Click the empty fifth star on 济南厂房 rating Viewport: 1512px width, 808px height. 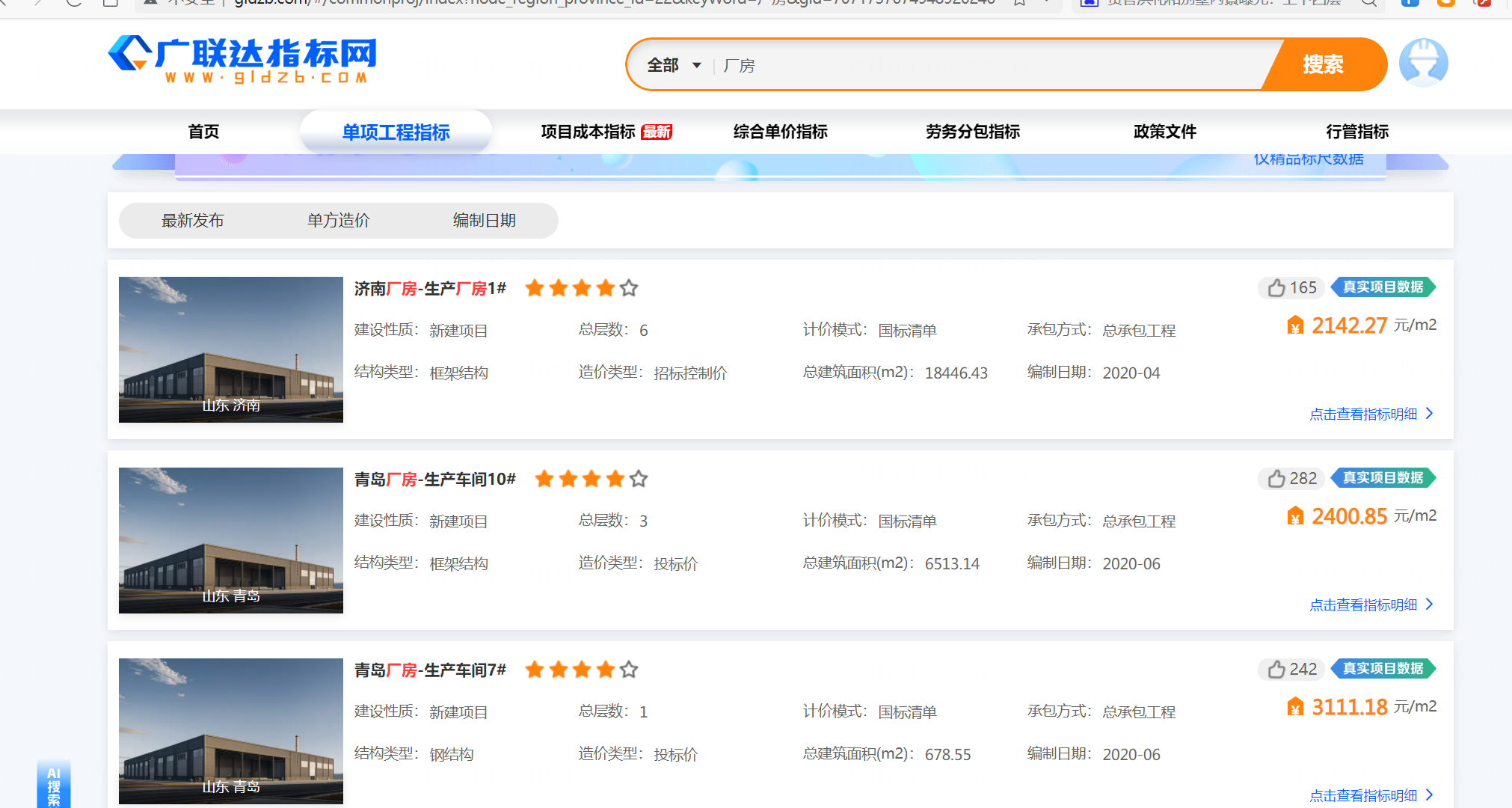(629, 288)
